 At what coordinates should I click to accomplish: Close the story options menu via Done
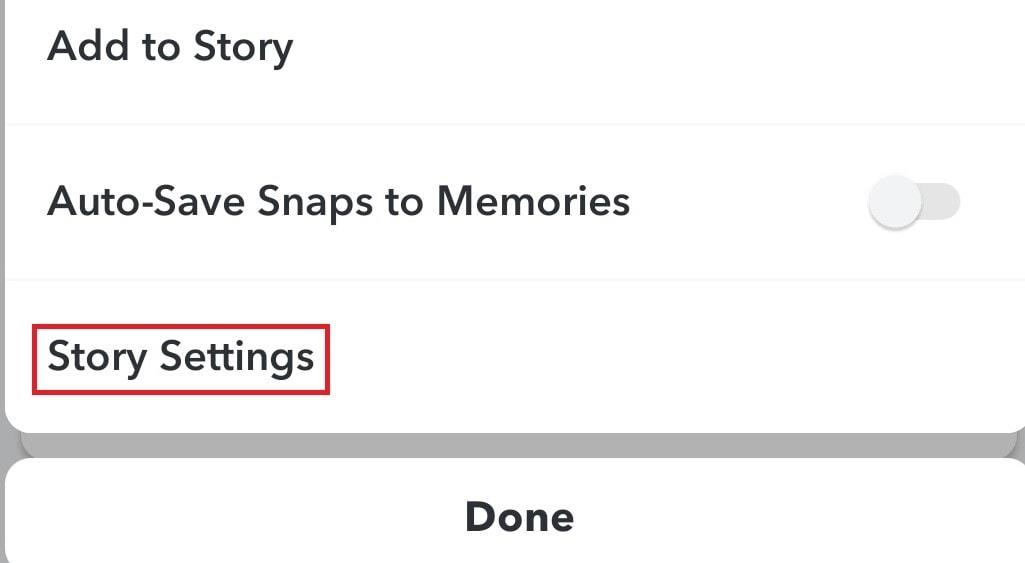point(519,516)
